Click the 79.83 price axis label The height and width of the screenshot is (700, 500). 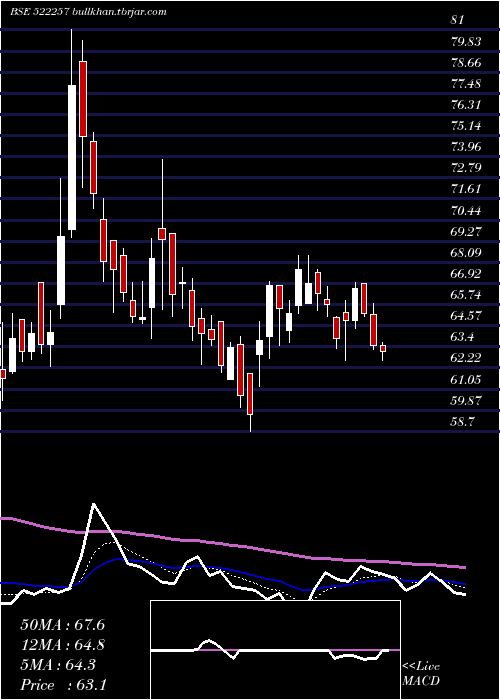(466, 42)
